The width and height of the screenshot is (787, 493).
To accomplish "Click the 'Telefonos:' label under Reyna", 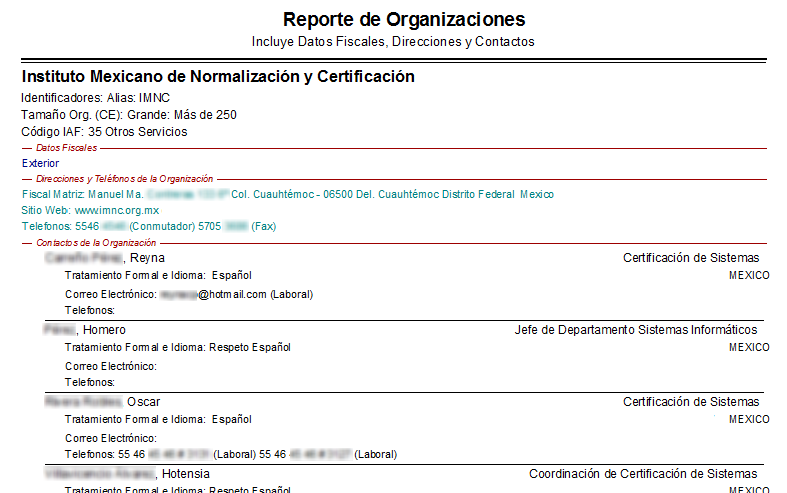I will pyautogui.click(x=90, y=311).
